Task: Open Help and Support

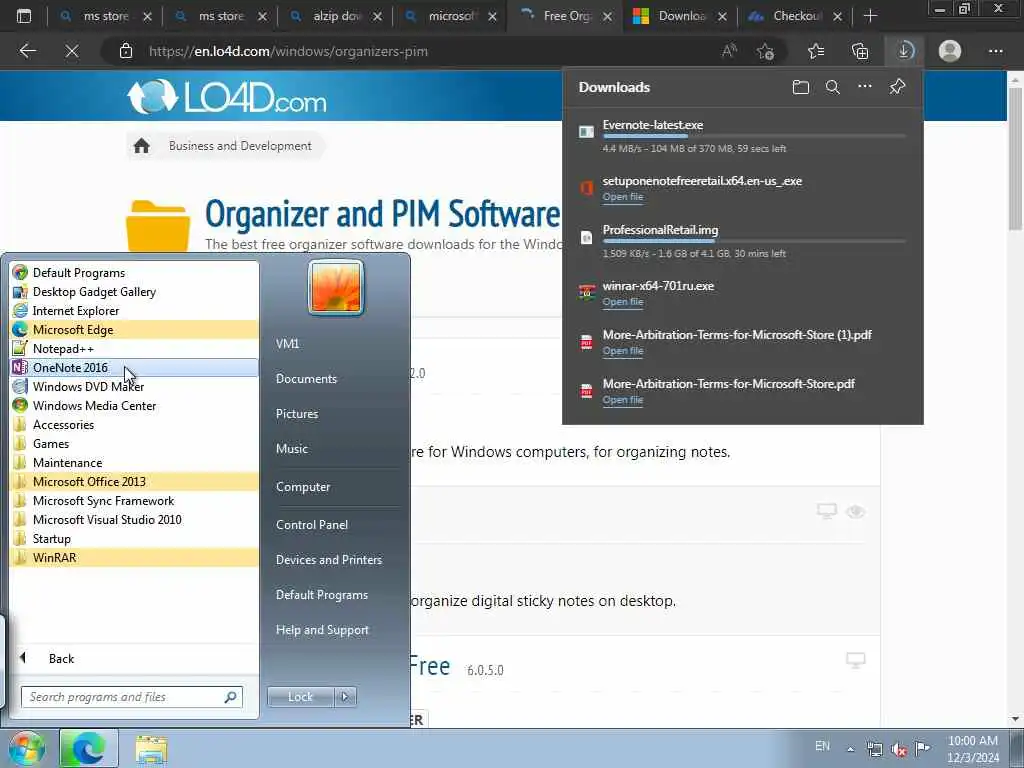Action: pyautogui.click(x=322, y=630)
